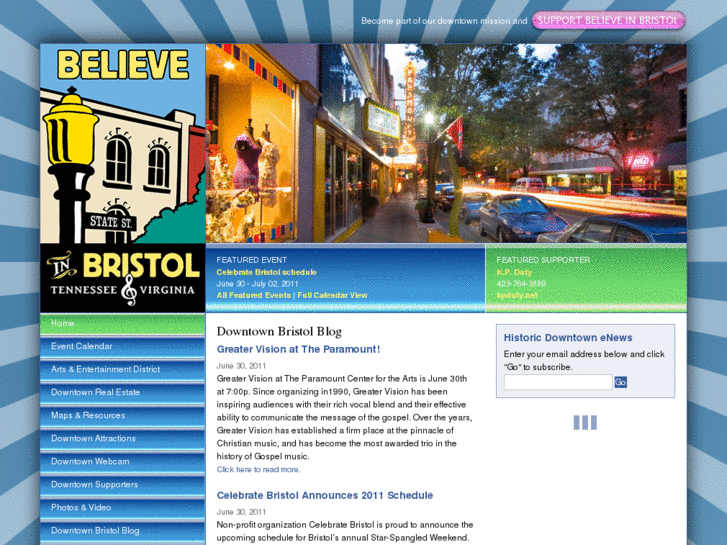Viewport: 727px width, 545px height.
Task: Open Celebrate Bristol Announces 2011 Schedule post
Action: pos(325,495)
